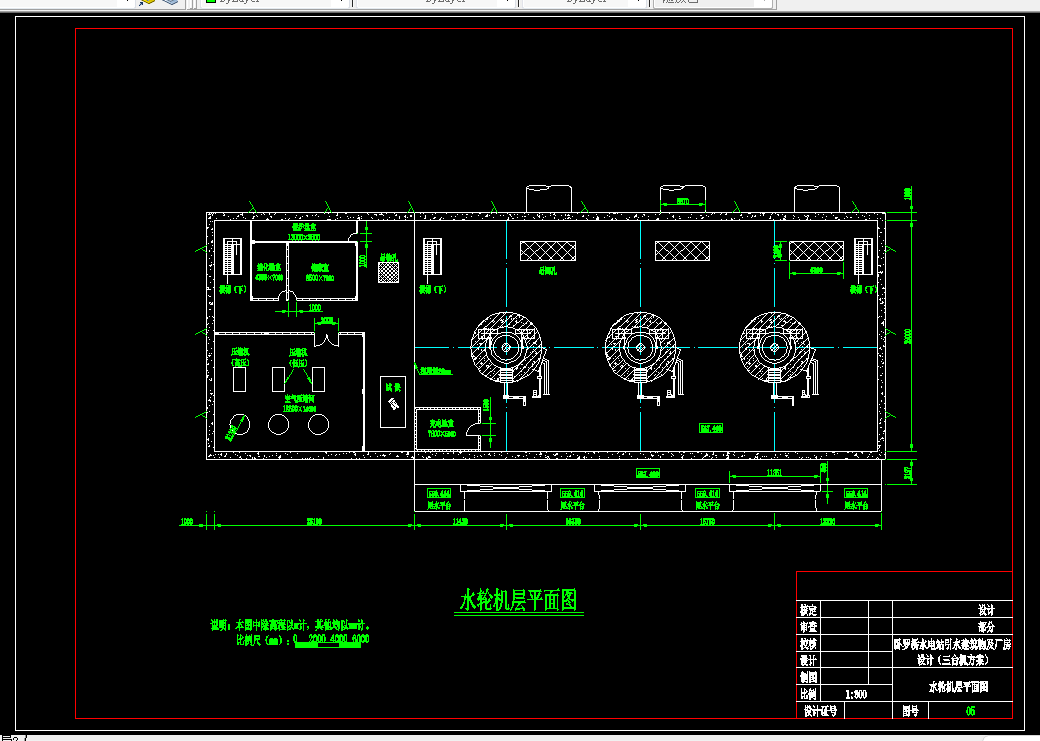
Task: Select the leftmost 尾水平台 label
Action: point(438,505)
